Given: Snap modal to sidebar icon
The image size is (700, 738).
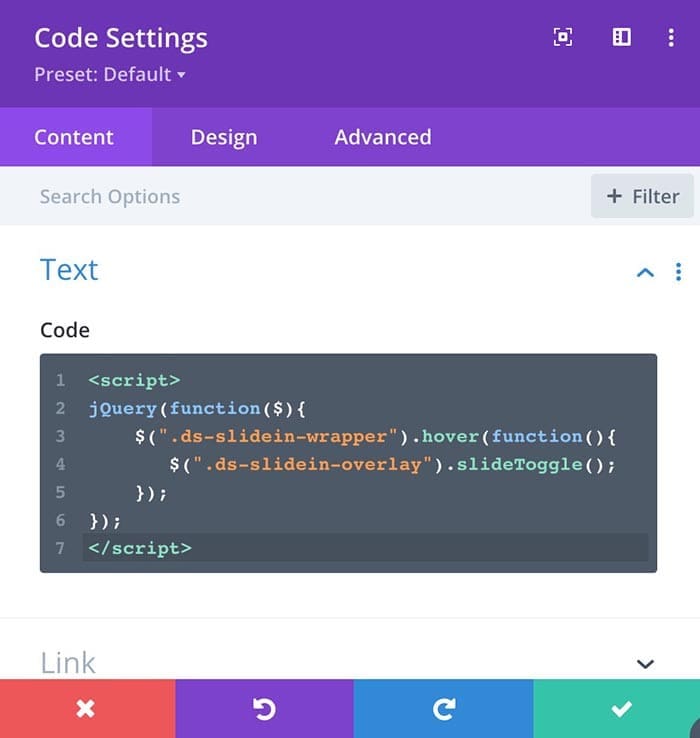Looking at the screenshot, I should (621, 37).
